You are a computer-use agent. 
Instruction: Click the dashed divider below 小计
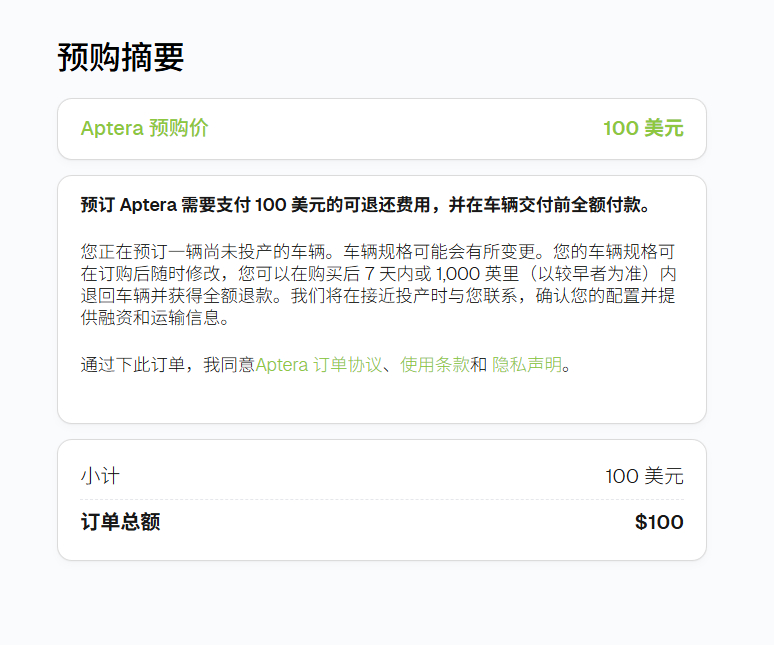(382, 499)
